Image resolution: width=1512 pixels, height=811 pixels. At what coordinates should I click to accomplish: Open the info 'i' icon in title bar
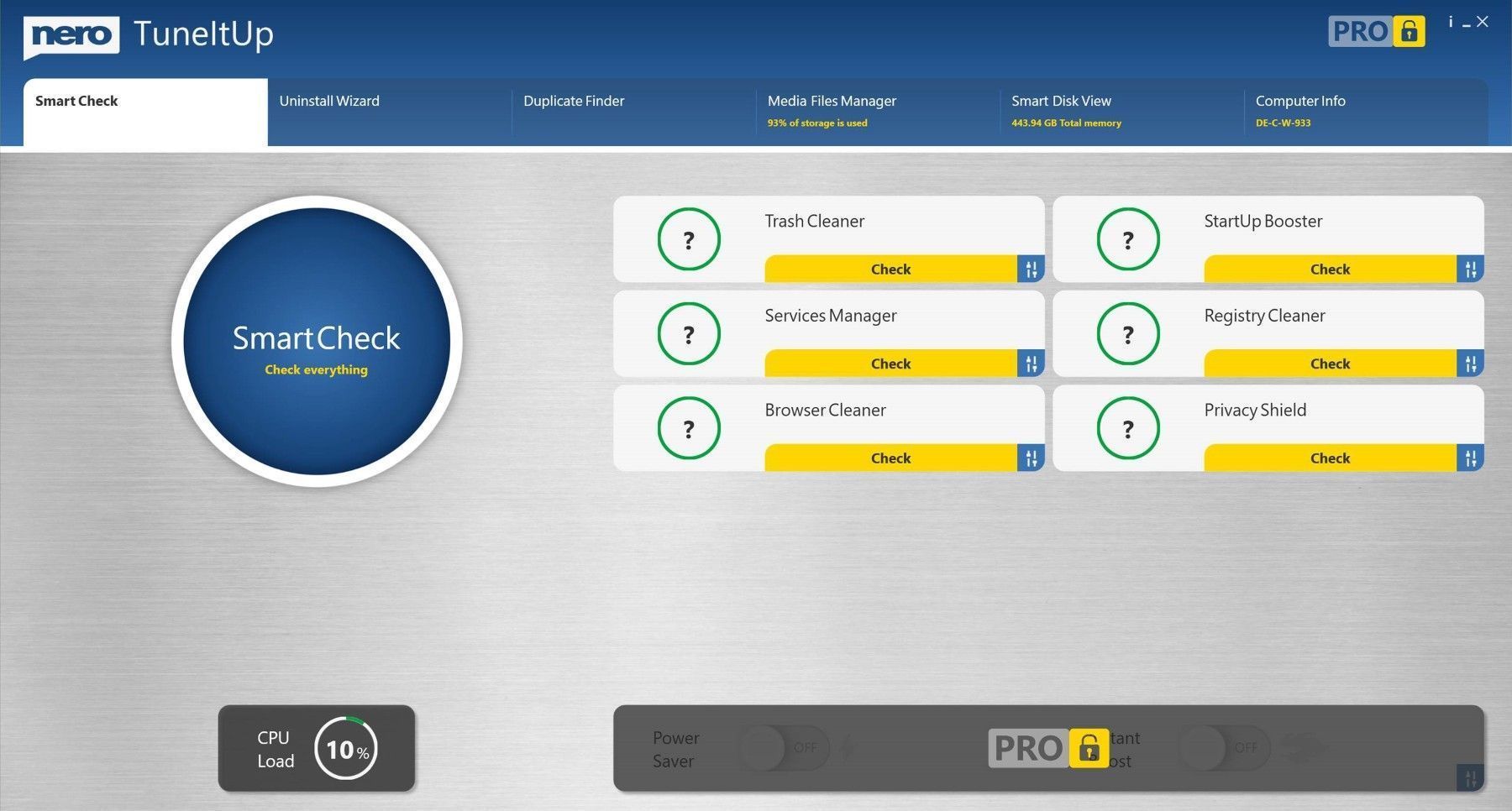(x=1451, y=22)
